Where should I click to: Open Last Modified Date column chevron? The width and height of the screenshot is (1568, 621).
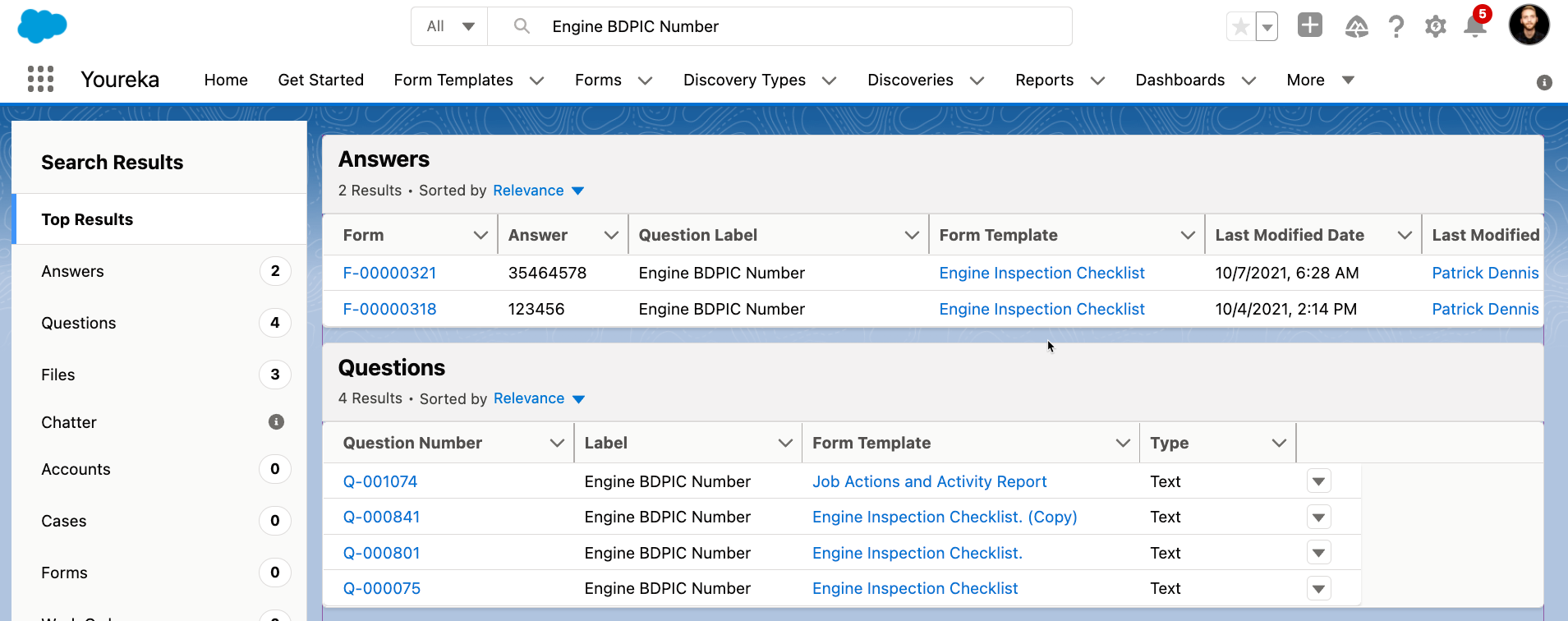coord(1405,235)
